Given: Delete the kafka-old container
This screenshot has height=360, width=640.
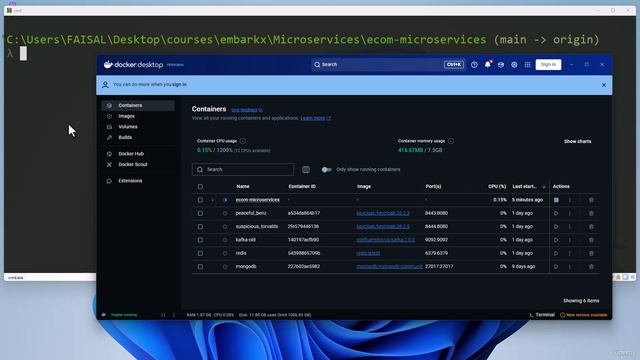Looking at the screenshot, I should click(x=591, y=240).
